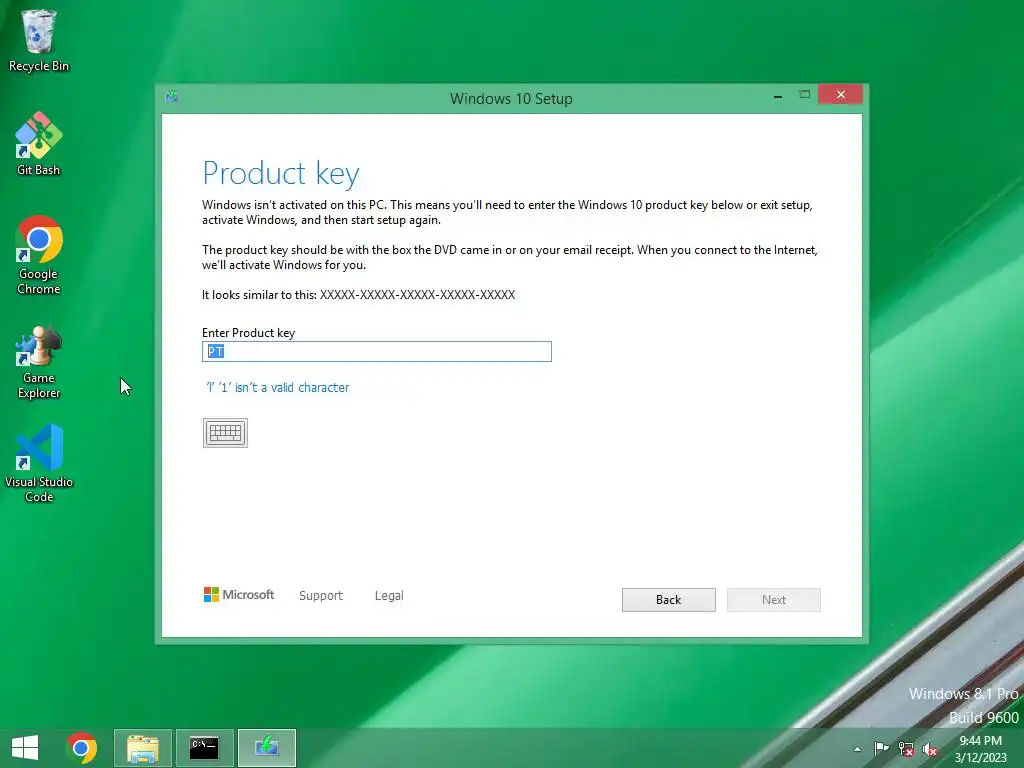Switch to Windows 10 Setup taskbar item

tap(266, 748)
